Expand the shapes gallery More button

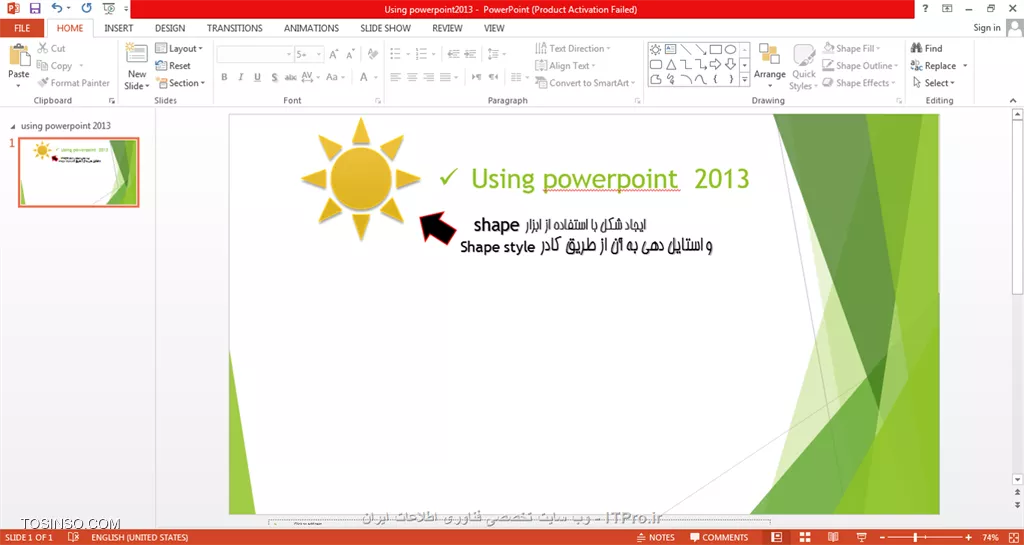pyautogui.click(x=744, y=80)
